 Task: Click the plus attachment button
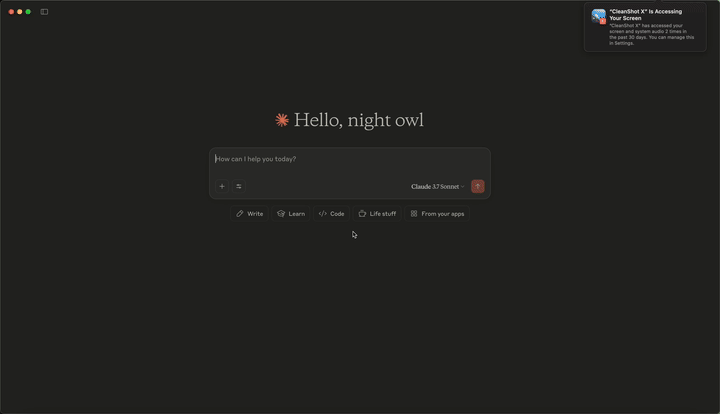222,186
